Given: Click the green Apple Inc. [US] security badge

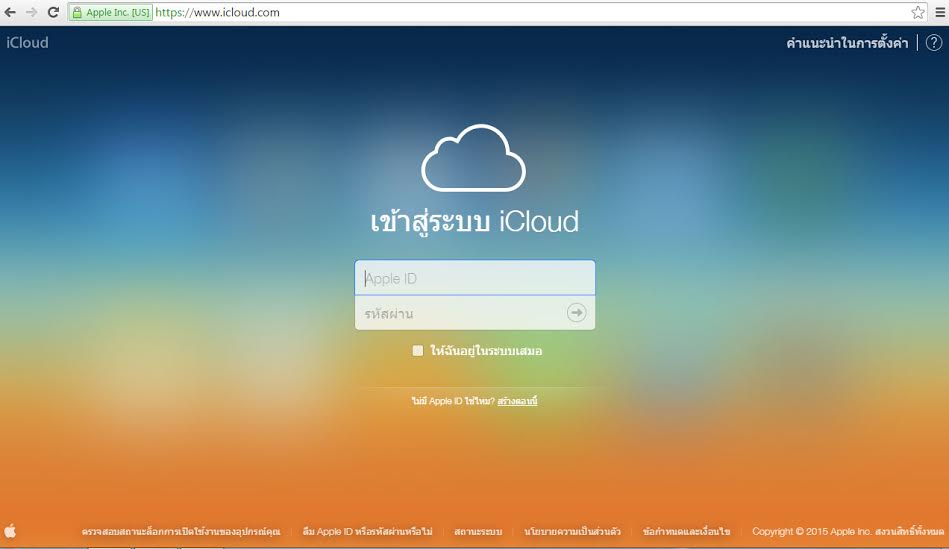Looking at the screenshot, I should point(110,12).
